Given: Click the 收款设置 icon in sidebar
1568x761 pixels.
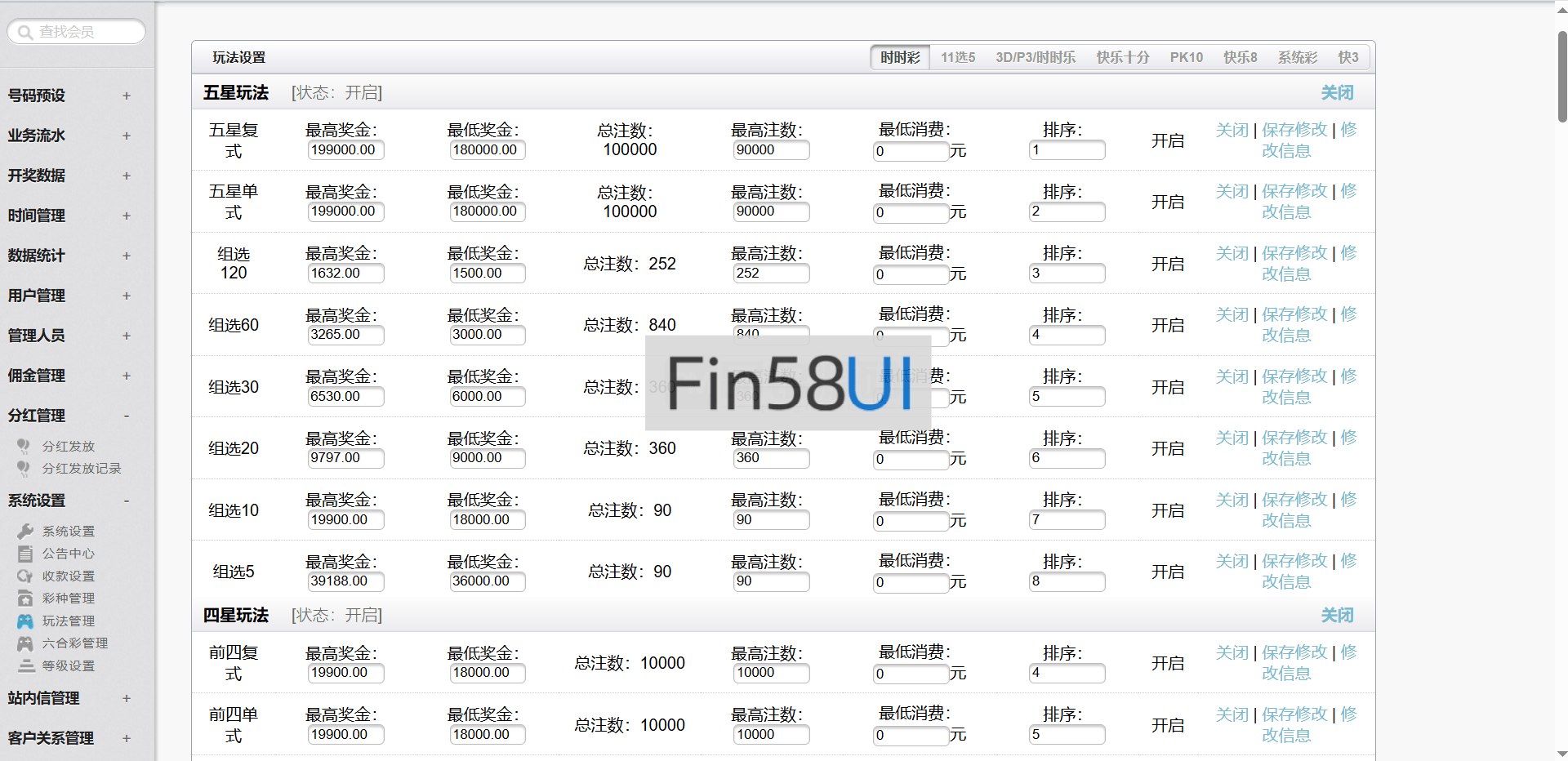Looking at the screenshot, I should [x=24, y=576].
